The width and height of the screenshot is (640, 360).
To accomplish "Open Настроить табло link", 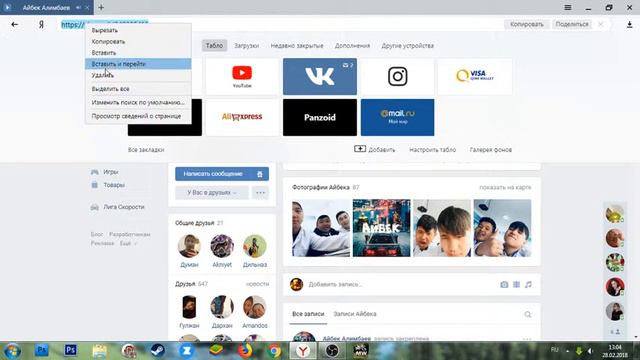I will coord(432,150).
